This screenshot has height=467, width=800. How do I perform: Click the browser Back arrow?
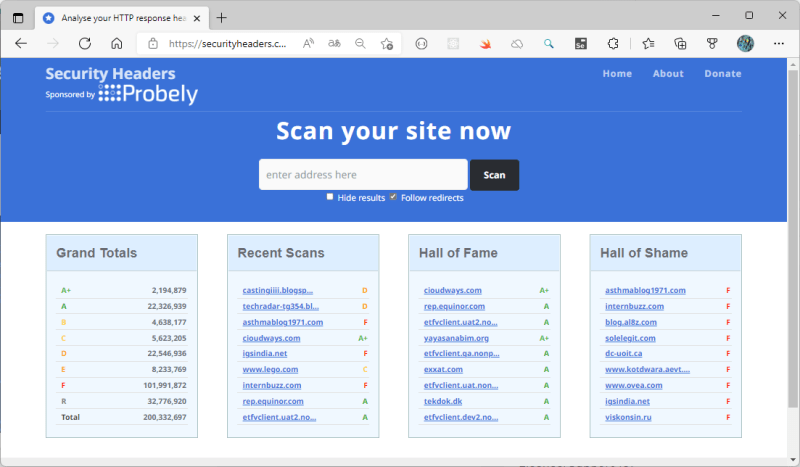pos(21,43)
